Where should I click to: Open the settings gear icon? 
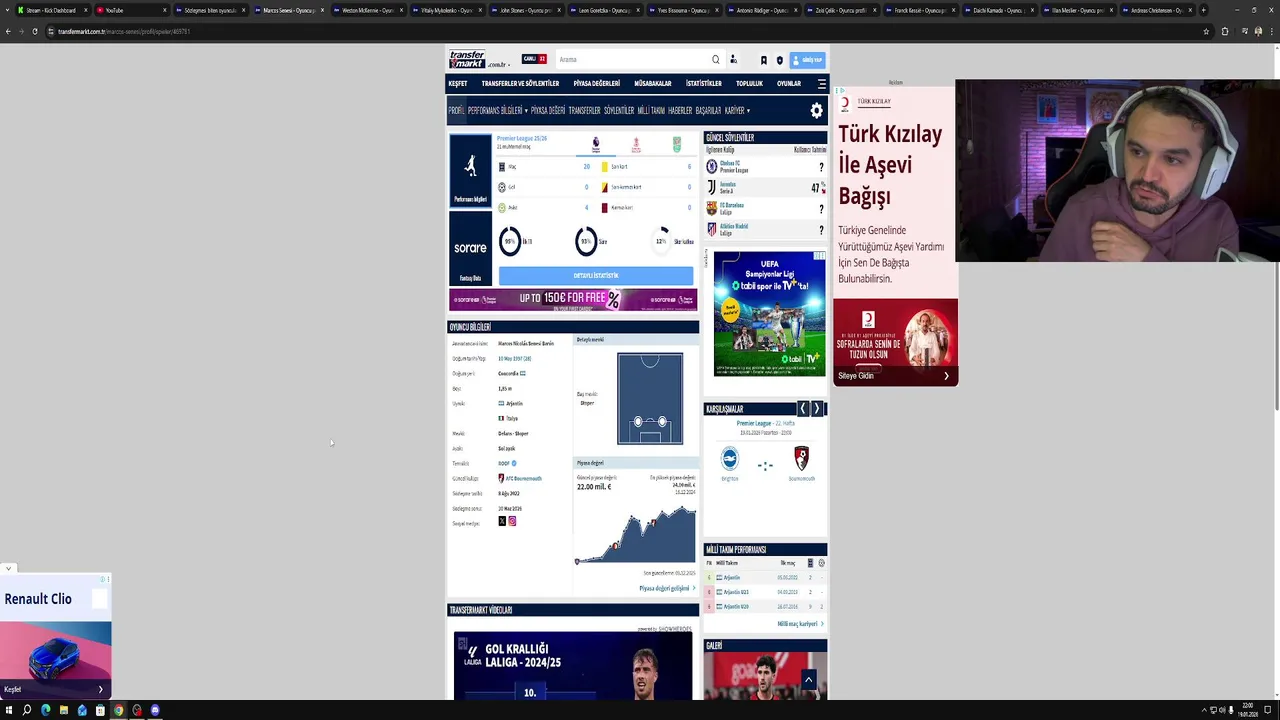pyautogui.click(x=817, y=111)
